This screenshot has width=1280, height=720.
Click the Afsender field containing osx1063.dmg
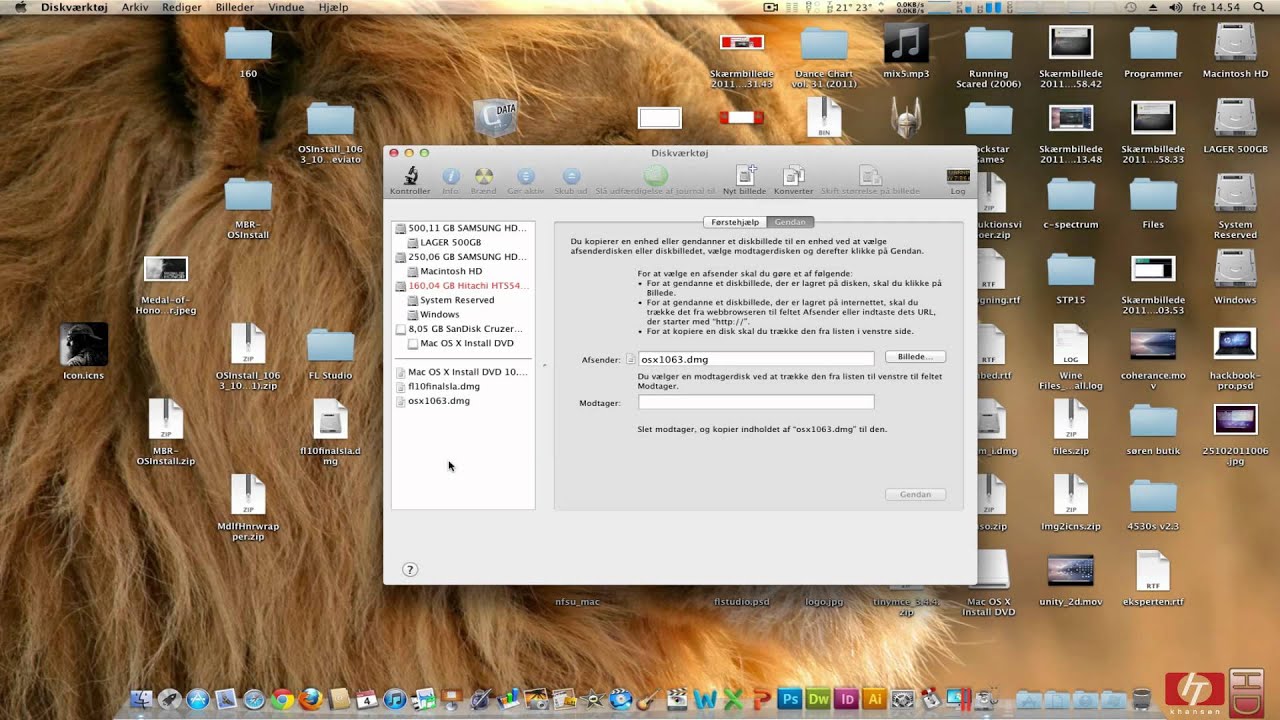click(756, 358)
